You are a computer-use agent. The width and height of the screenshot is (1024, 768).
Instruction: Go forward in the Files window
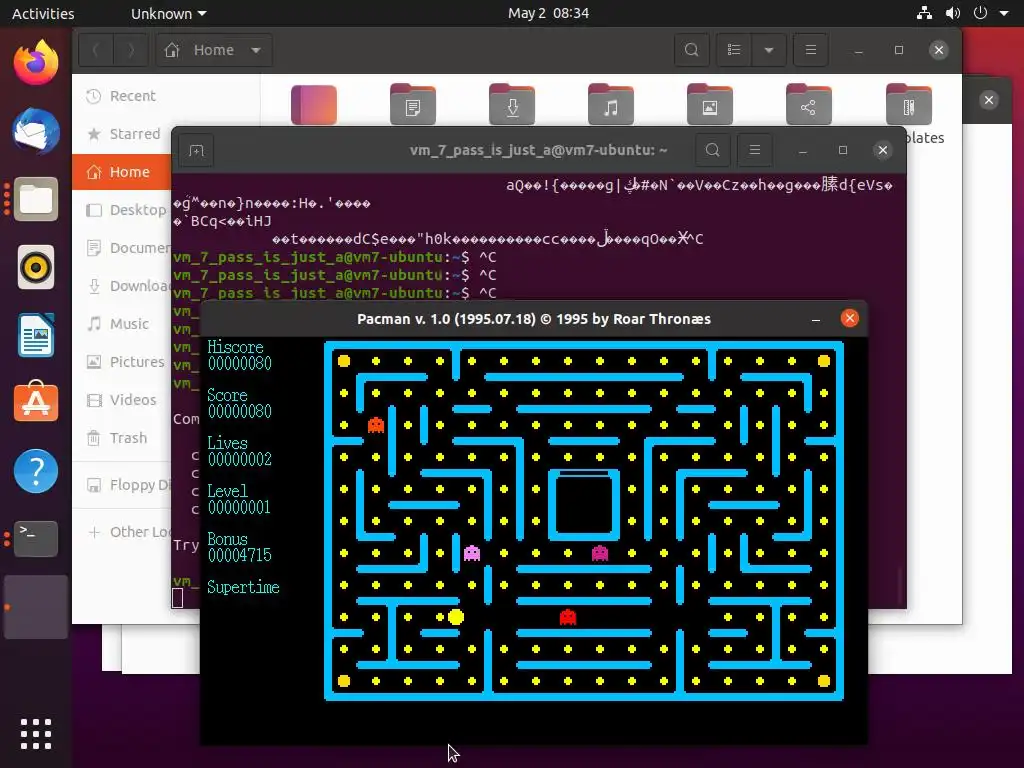[x=131, y=50]
